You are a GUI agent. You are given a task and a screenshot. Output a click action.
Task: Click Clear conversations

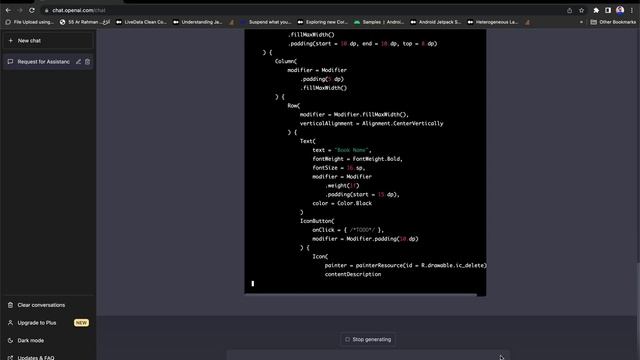click(x=48, y=305)
